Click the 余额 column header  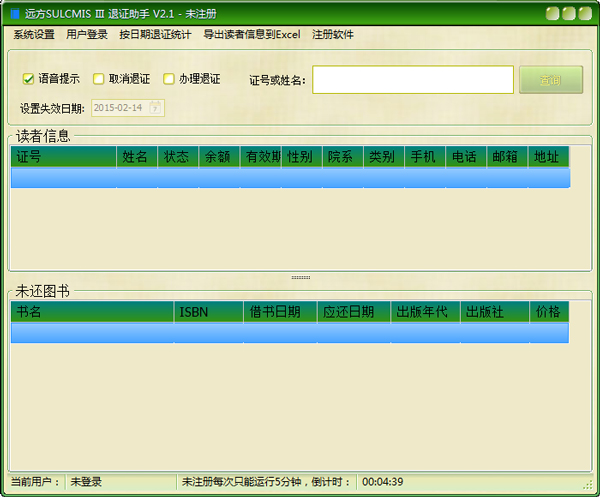click(220, 157)
